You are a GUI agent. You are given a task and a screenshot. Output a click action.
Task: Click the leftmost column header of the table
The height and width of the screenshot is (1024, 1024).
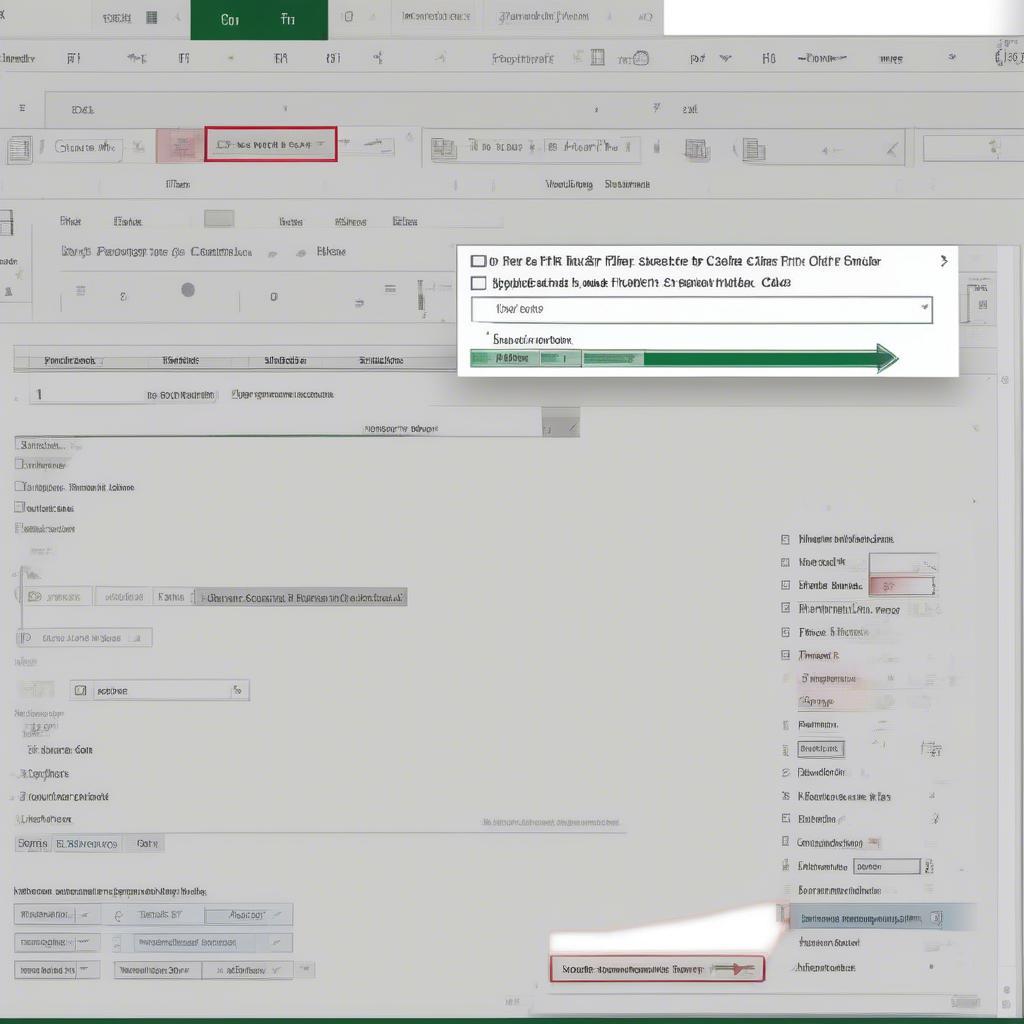(x=70, y=360)
